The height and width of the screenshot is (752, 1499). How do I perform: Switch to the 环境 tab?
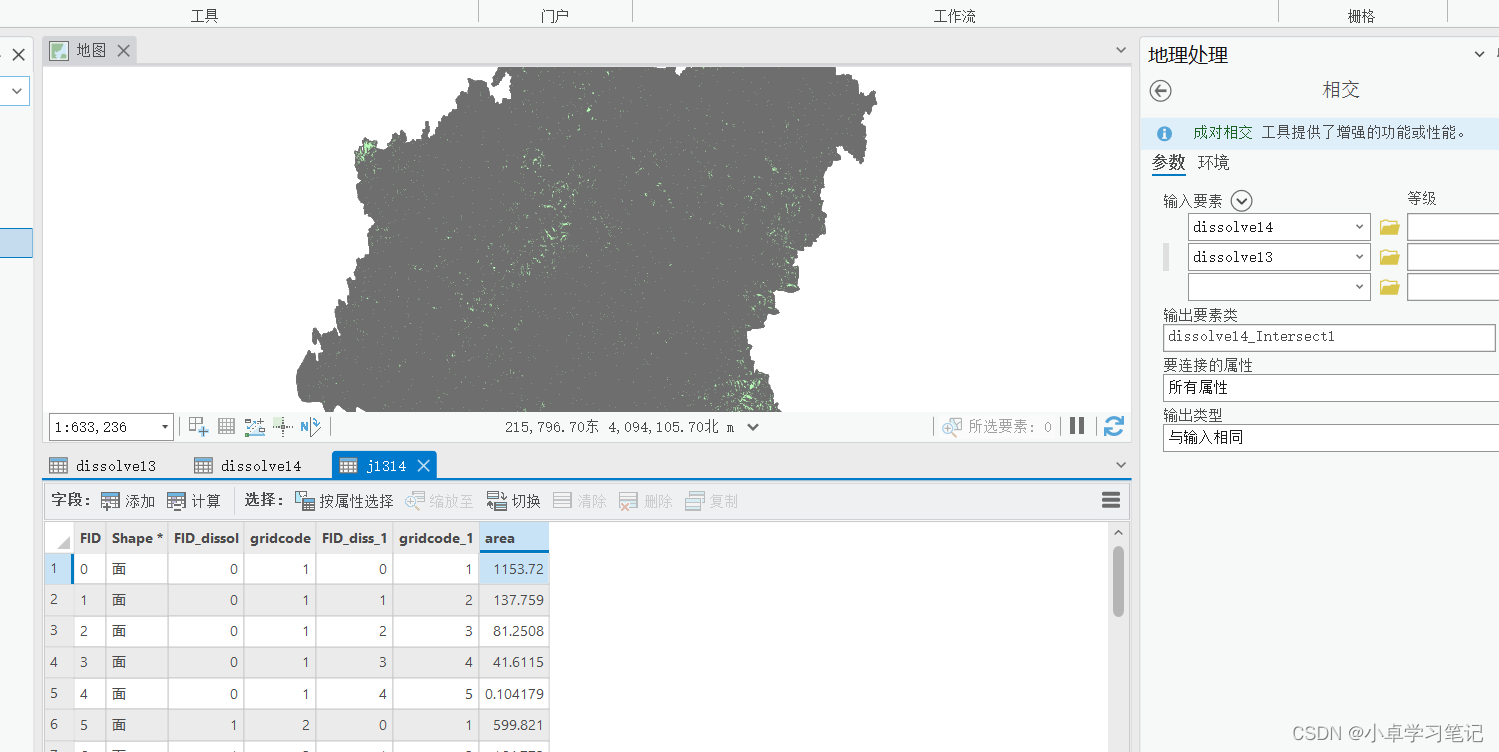pyautogui.click(x=1214, y=162)
